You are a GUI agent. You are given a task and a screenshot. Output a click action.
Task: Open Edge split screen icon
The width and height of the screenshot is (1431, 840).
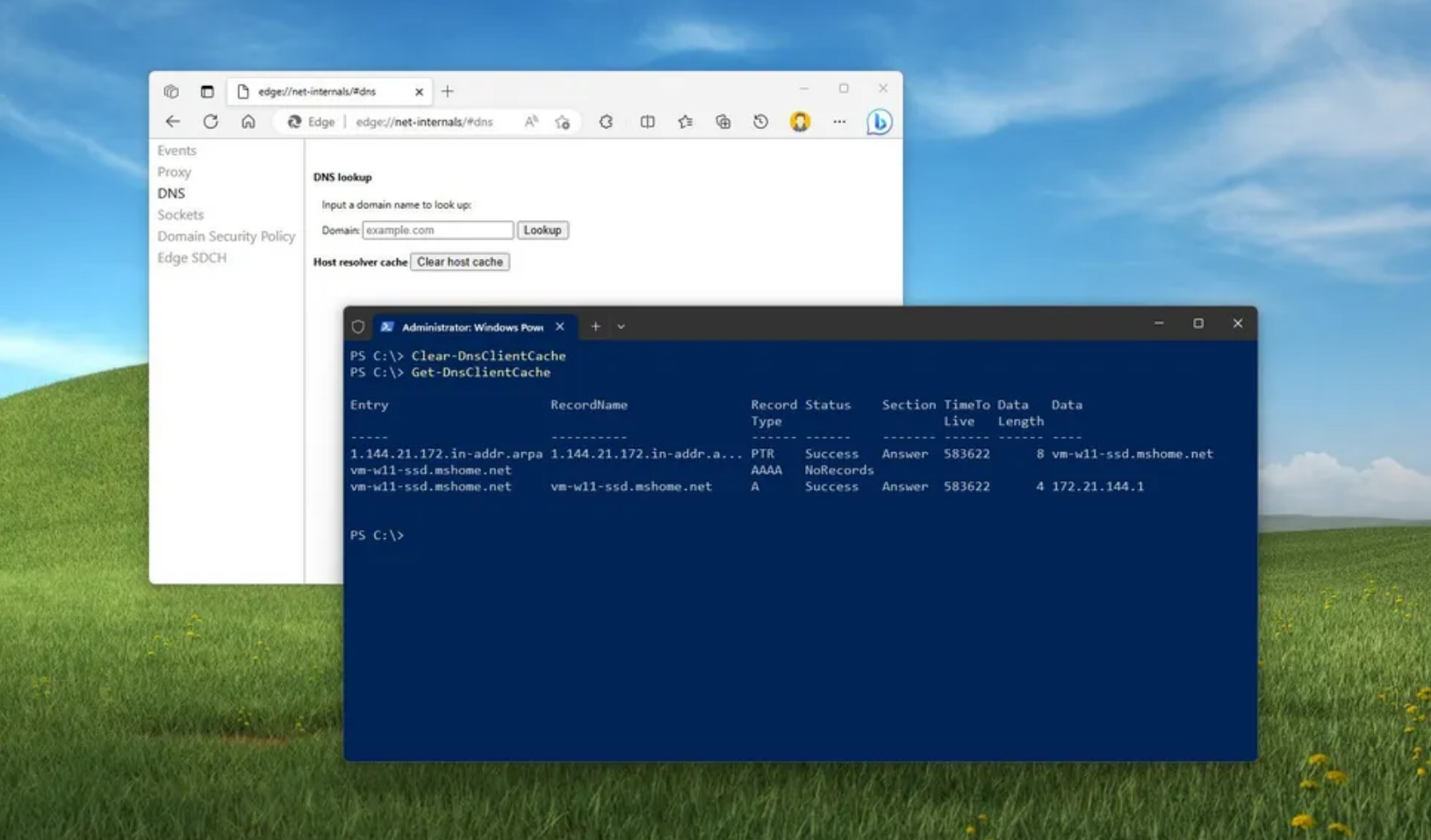647,122
